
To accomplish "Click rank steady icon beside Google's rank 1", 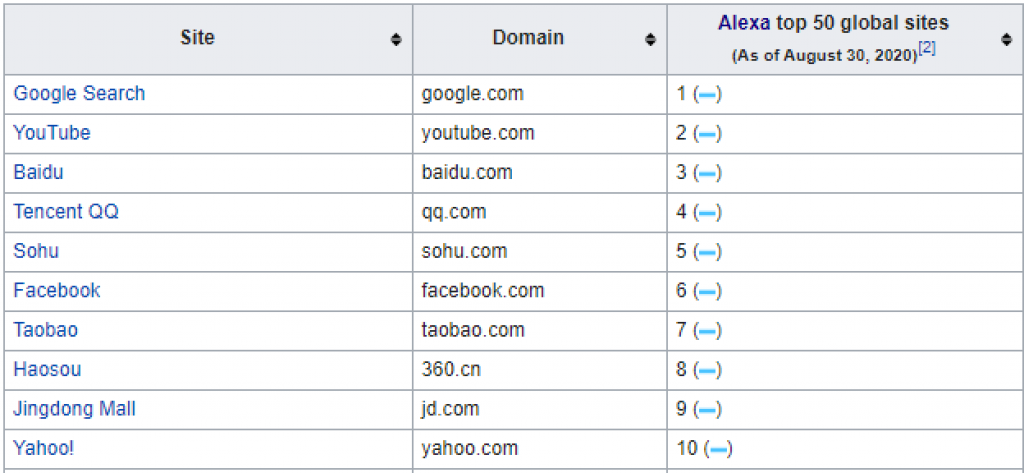I will [x=707, y=95].
